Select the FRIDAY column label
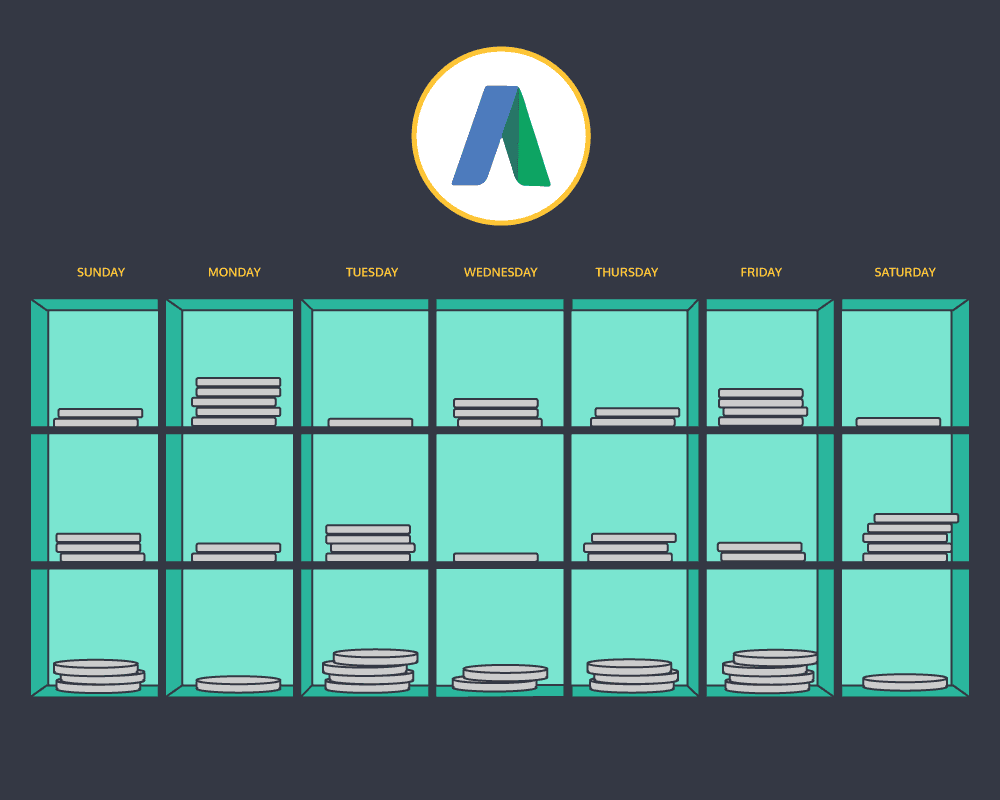The width and height of the screenshot is (1000, 800). pyautogui.click(x=761, y=272)
